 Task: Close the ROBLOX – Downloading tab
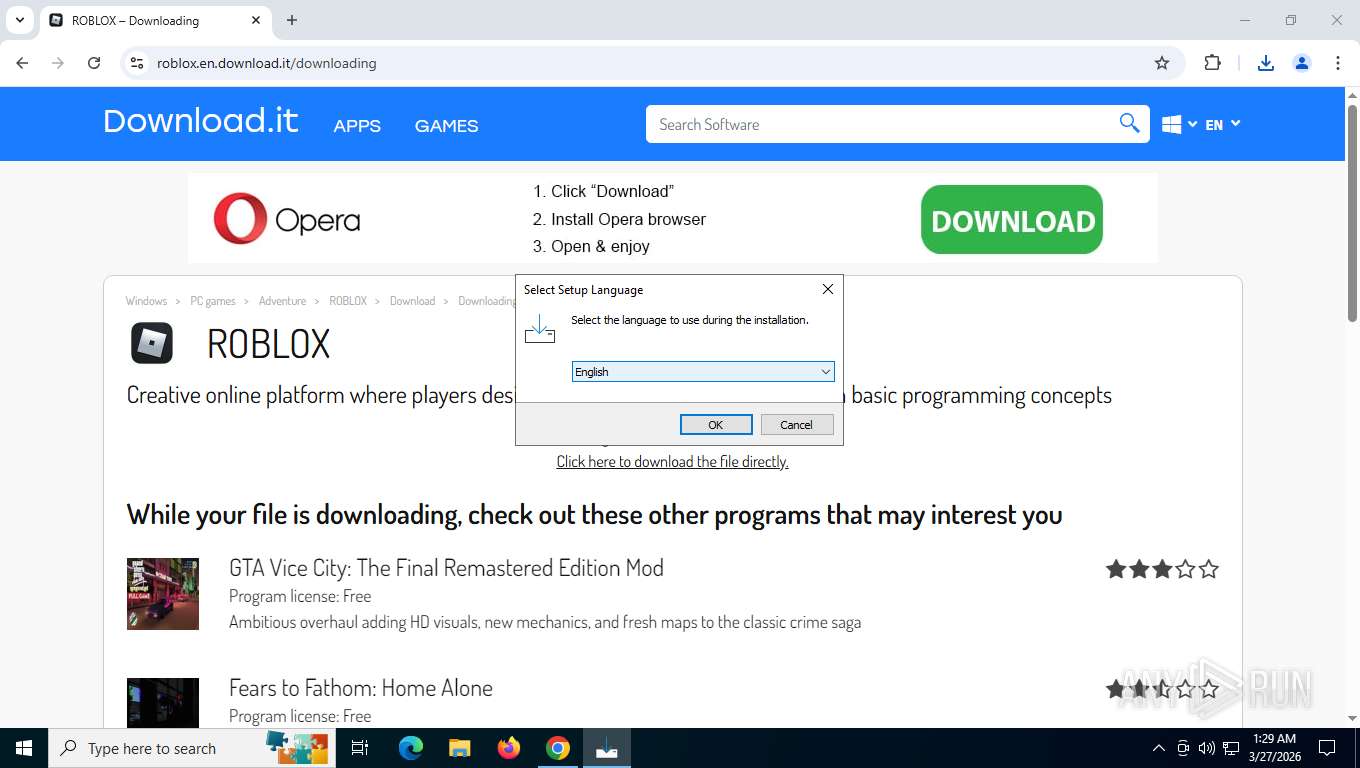coord(256,20)
